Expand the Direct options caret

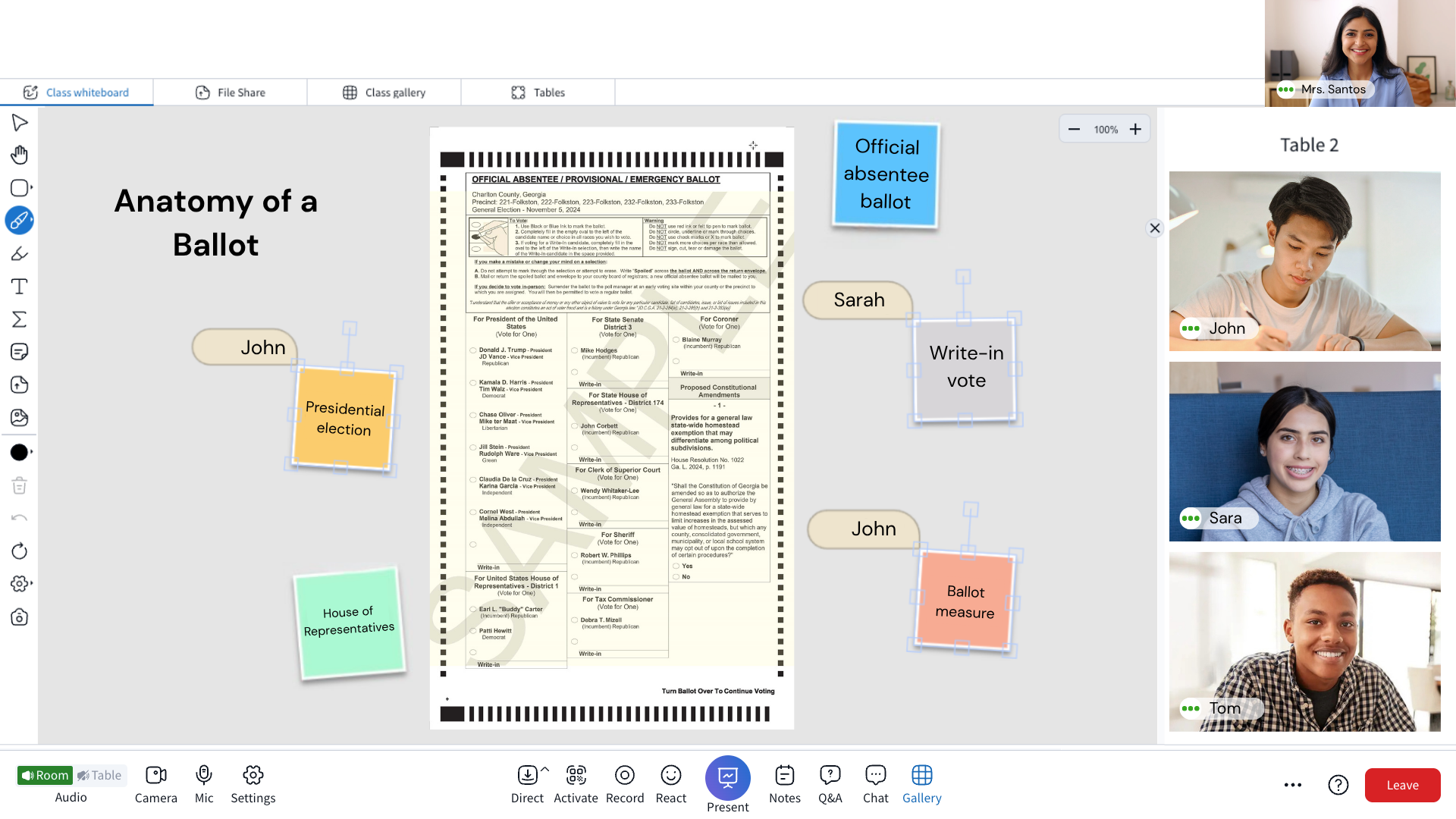pyautogui.click(x=544, y=769)
